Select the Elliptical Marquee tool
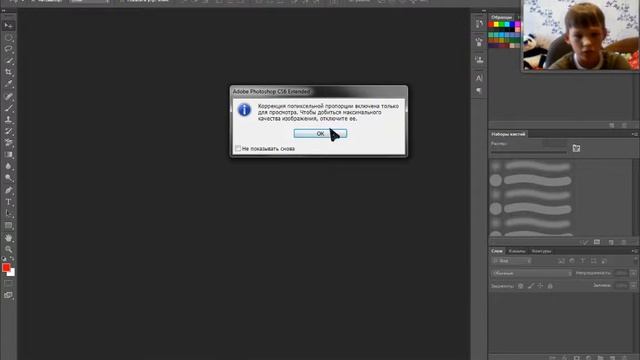Viewport: 640px width, 360px height. (x=8, y=38)
